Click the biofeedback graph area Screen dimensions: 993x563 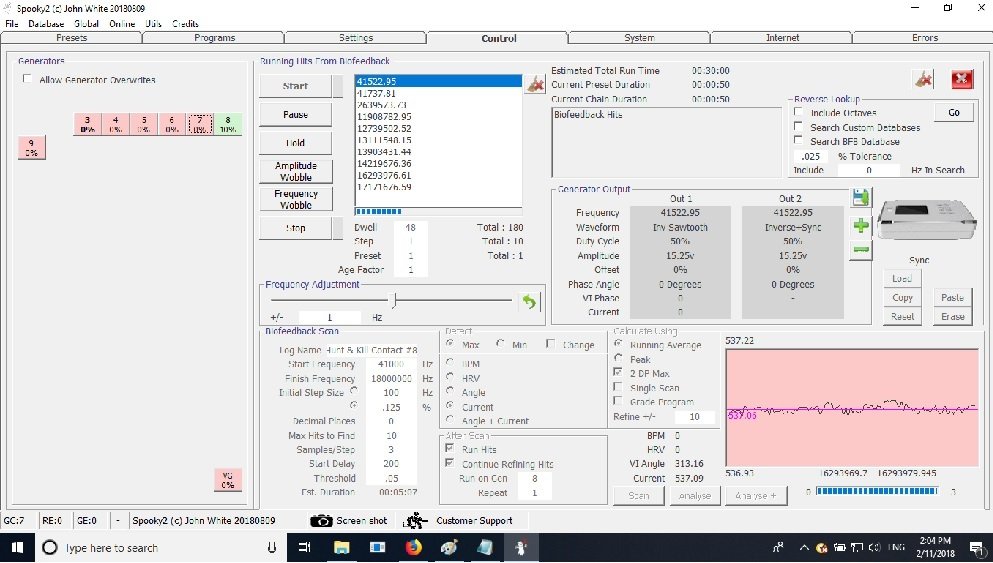852,407
